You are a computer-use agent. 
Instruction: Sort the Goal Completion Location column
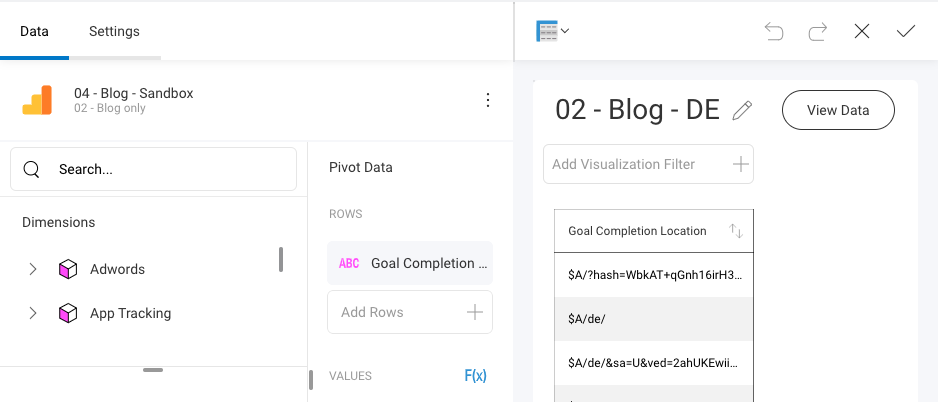(x=736, y=231)
